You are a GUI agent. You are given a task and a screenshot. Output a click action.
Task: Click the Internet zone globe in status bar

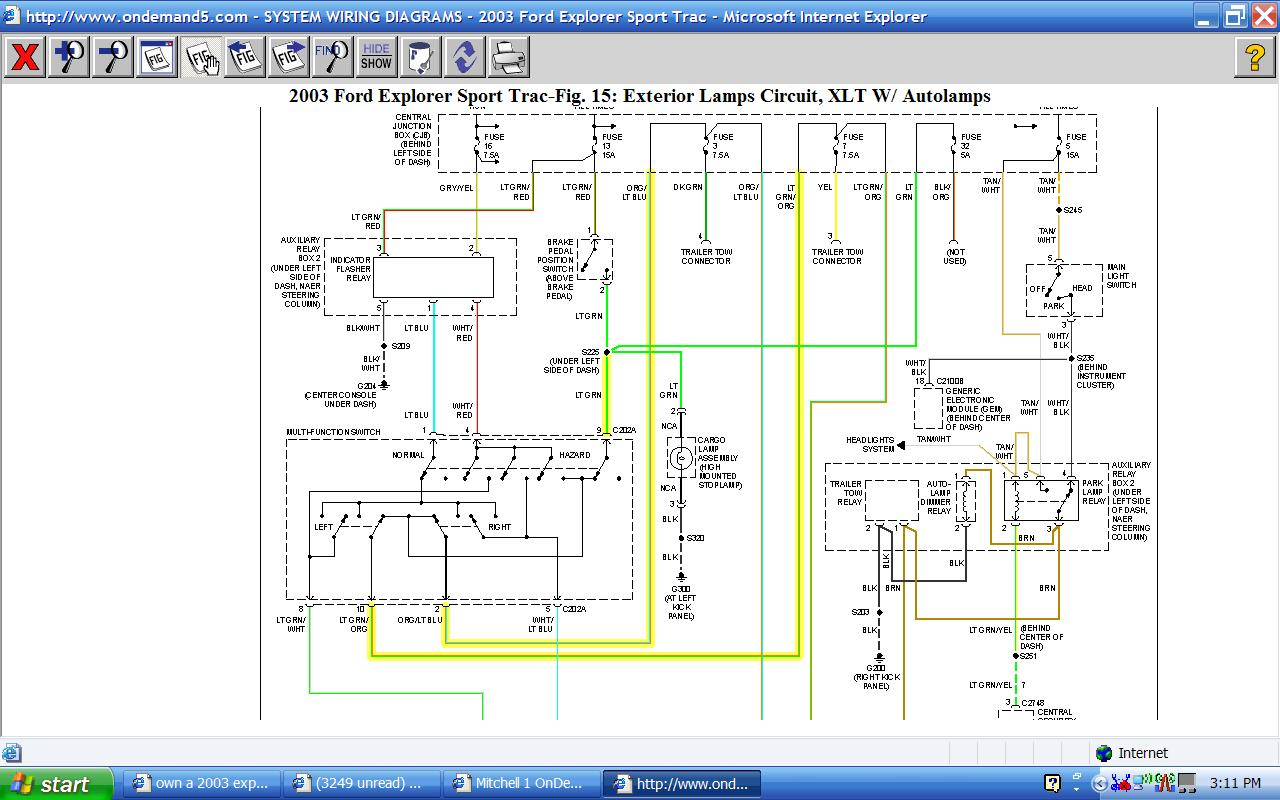click(1104, 753)
